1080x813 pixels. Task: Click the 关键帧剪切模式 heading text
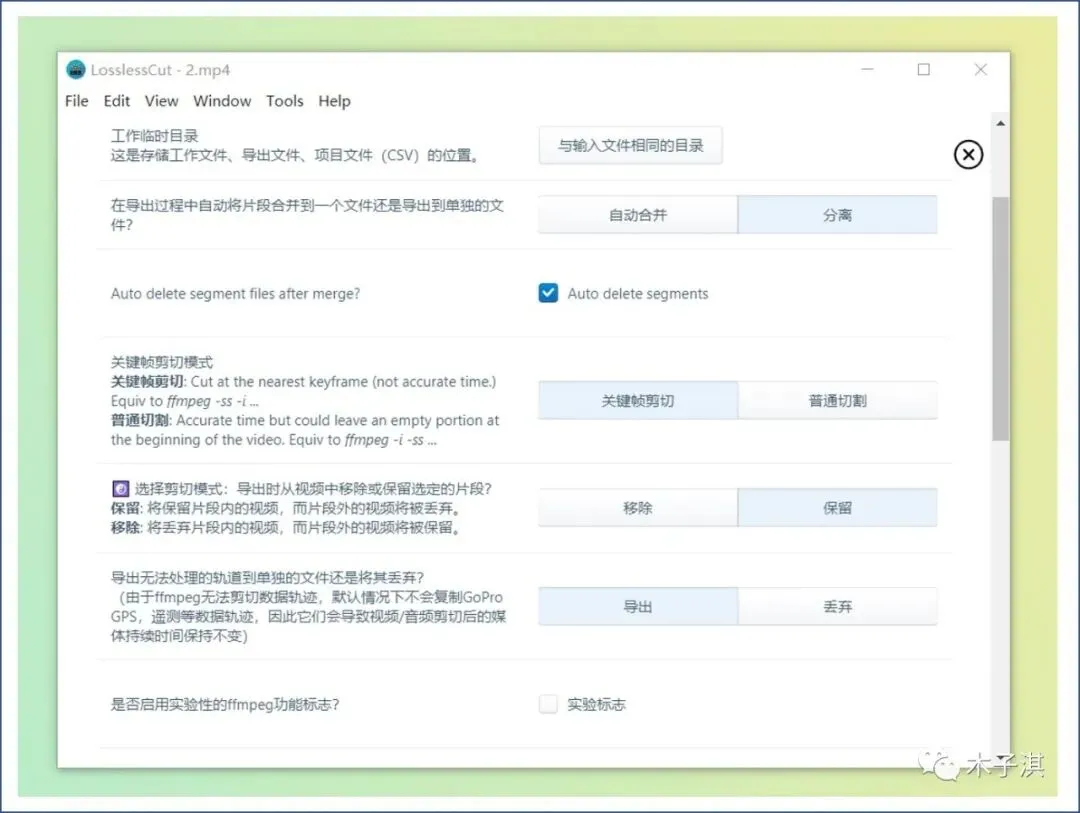162,362
